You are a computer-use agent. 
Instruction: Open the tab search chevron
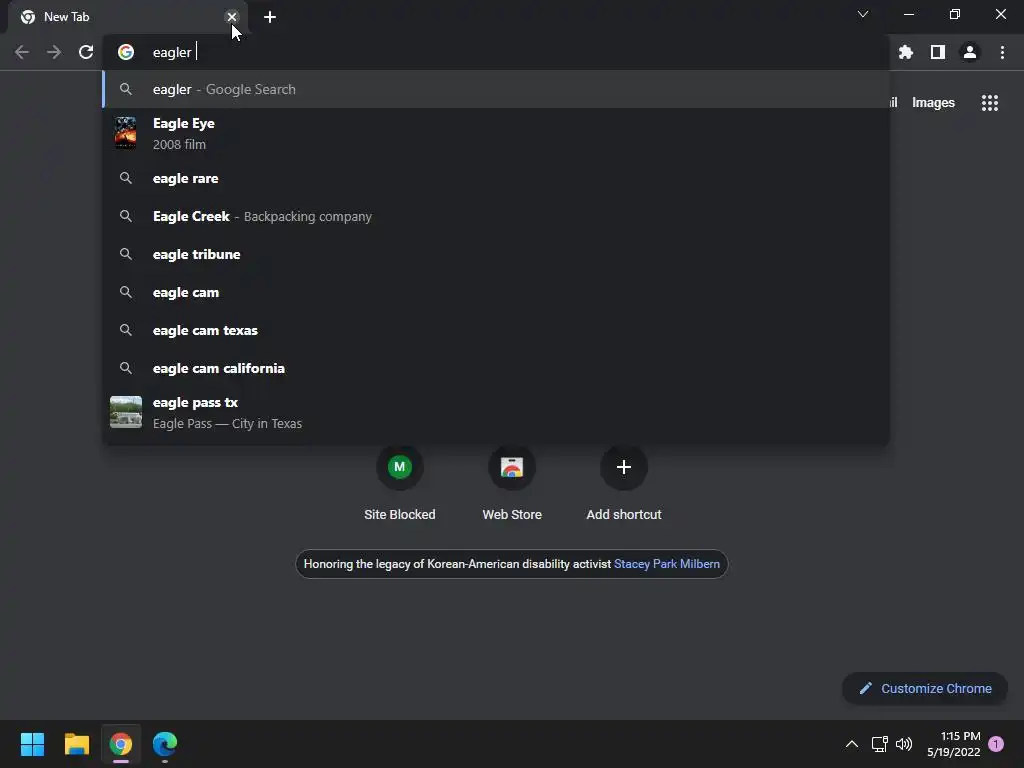(x=863, y=14)
